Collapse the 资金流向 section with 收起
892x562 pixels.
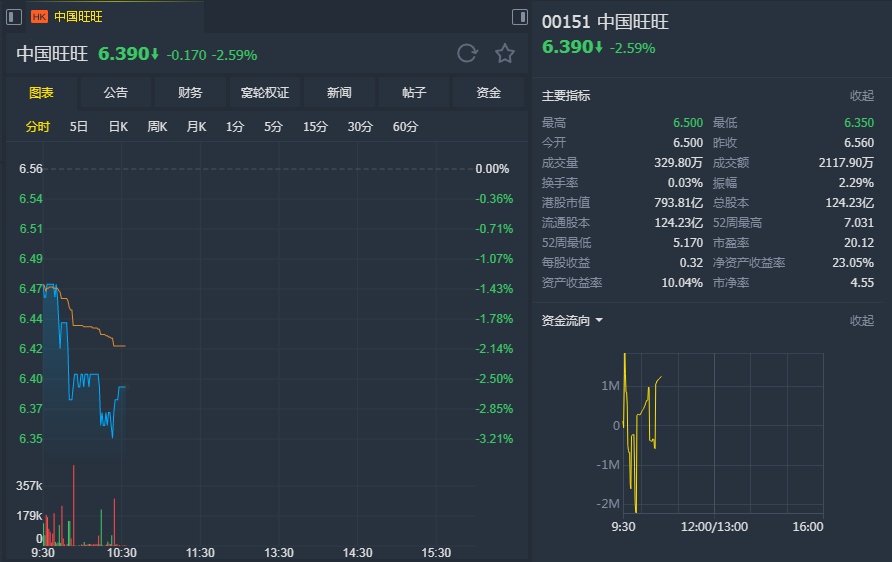tap(861, 321)
